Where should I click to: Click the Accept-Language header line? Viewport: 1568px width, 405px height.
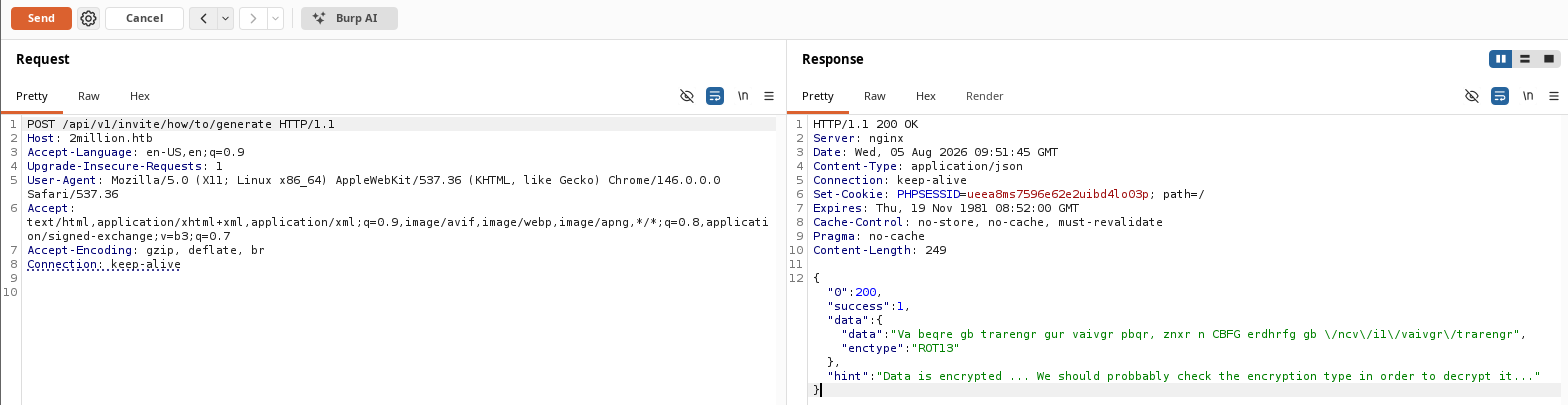(136, 152)
